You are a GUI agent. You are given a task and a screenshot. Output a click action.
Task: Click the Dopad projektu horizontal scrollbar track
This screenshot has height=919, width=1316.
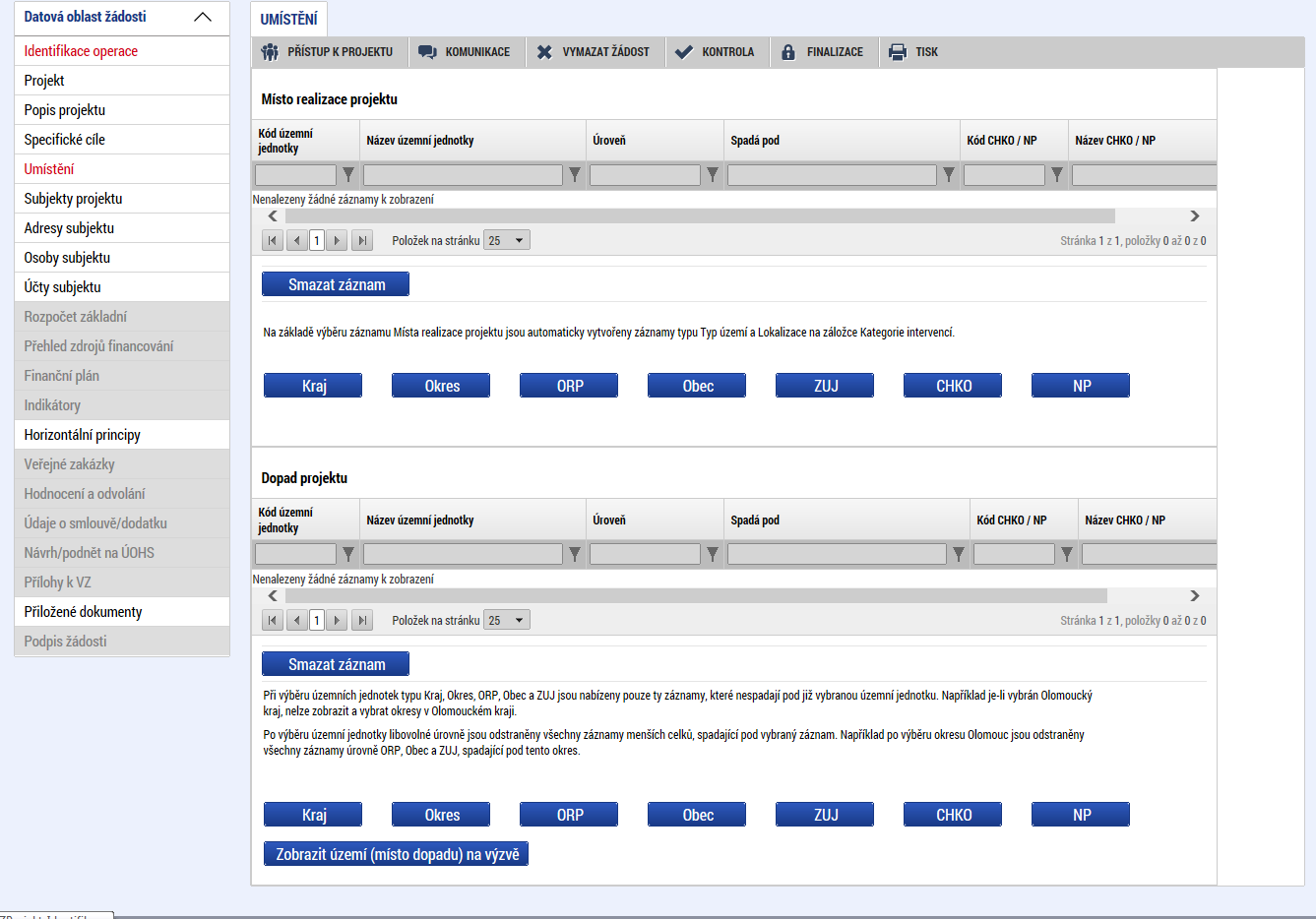(696, 595)
